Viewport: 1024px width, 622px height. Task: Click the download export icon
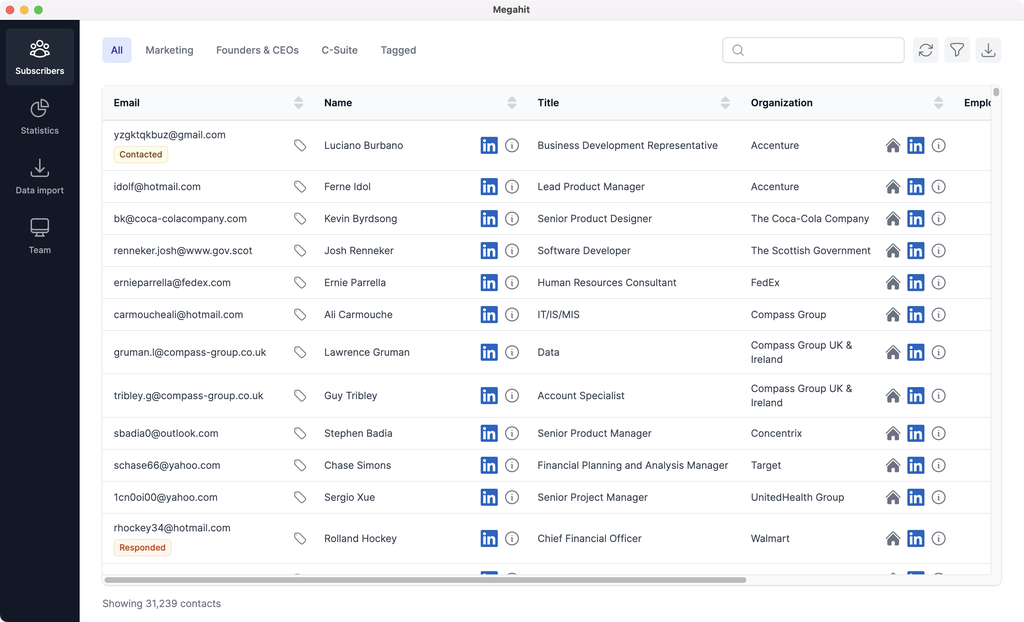point(988,50)
